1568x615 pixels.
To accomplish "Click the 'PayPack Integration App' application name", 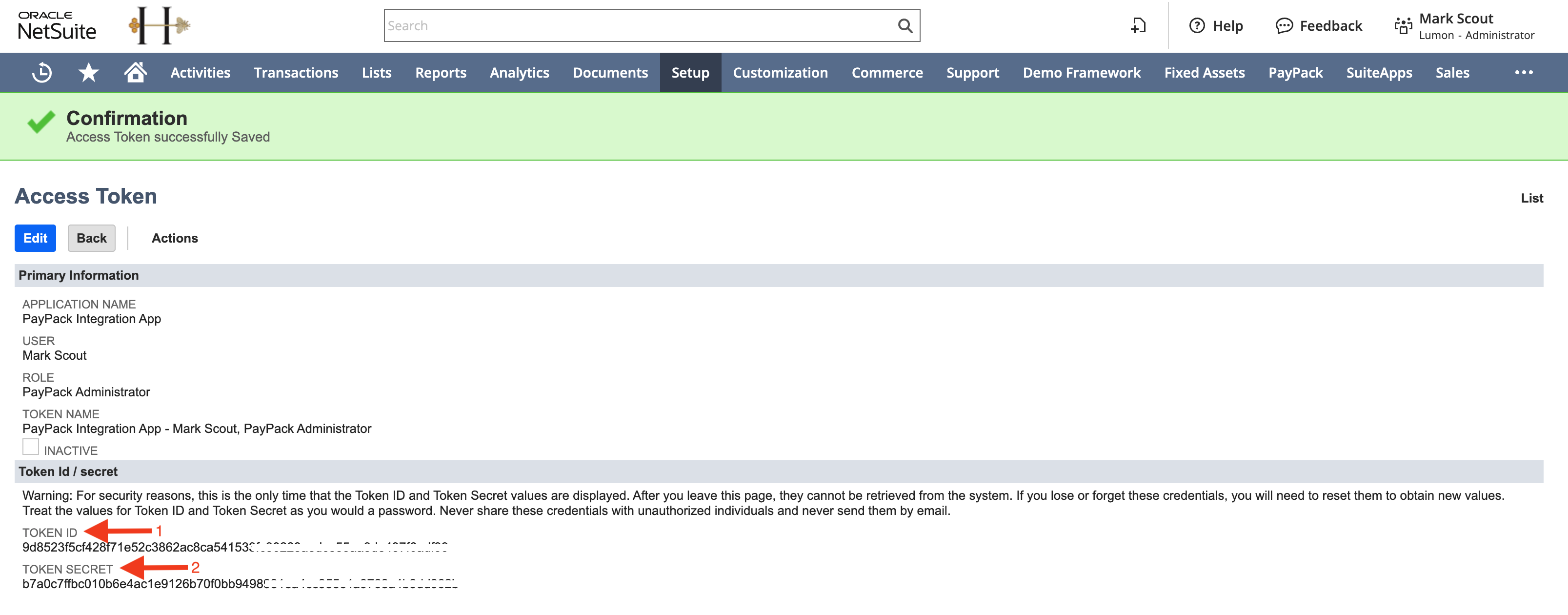I will [92, 318].
